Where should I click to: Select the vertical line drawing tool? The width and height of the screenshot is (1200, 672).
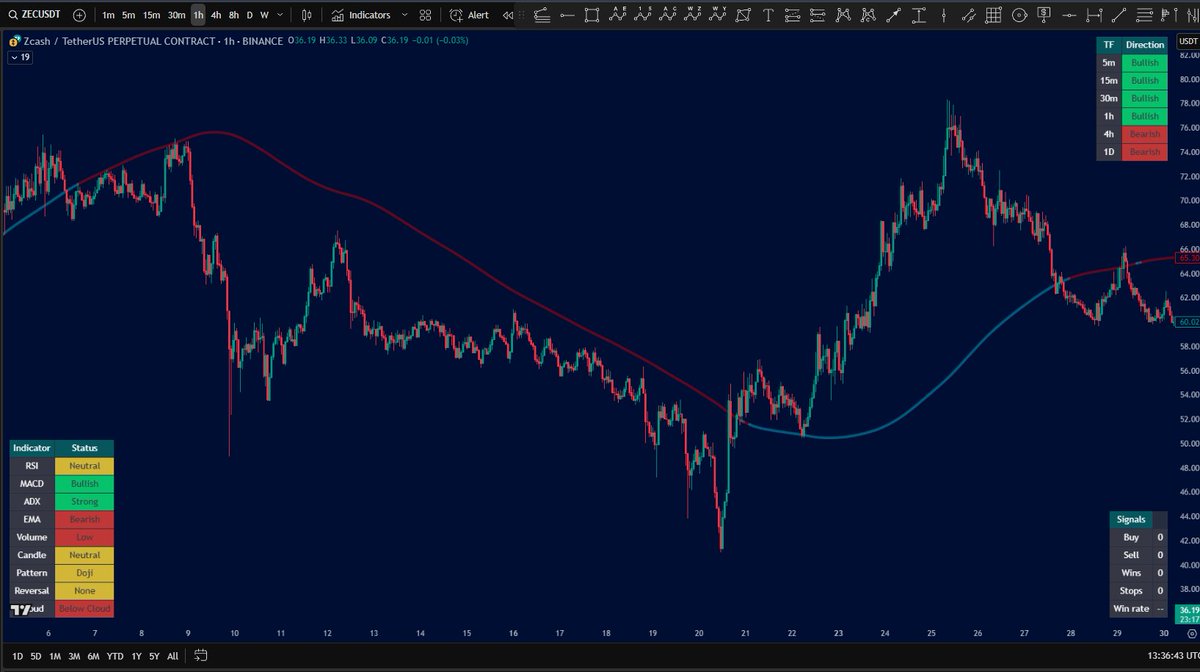[x=943, y=15]
